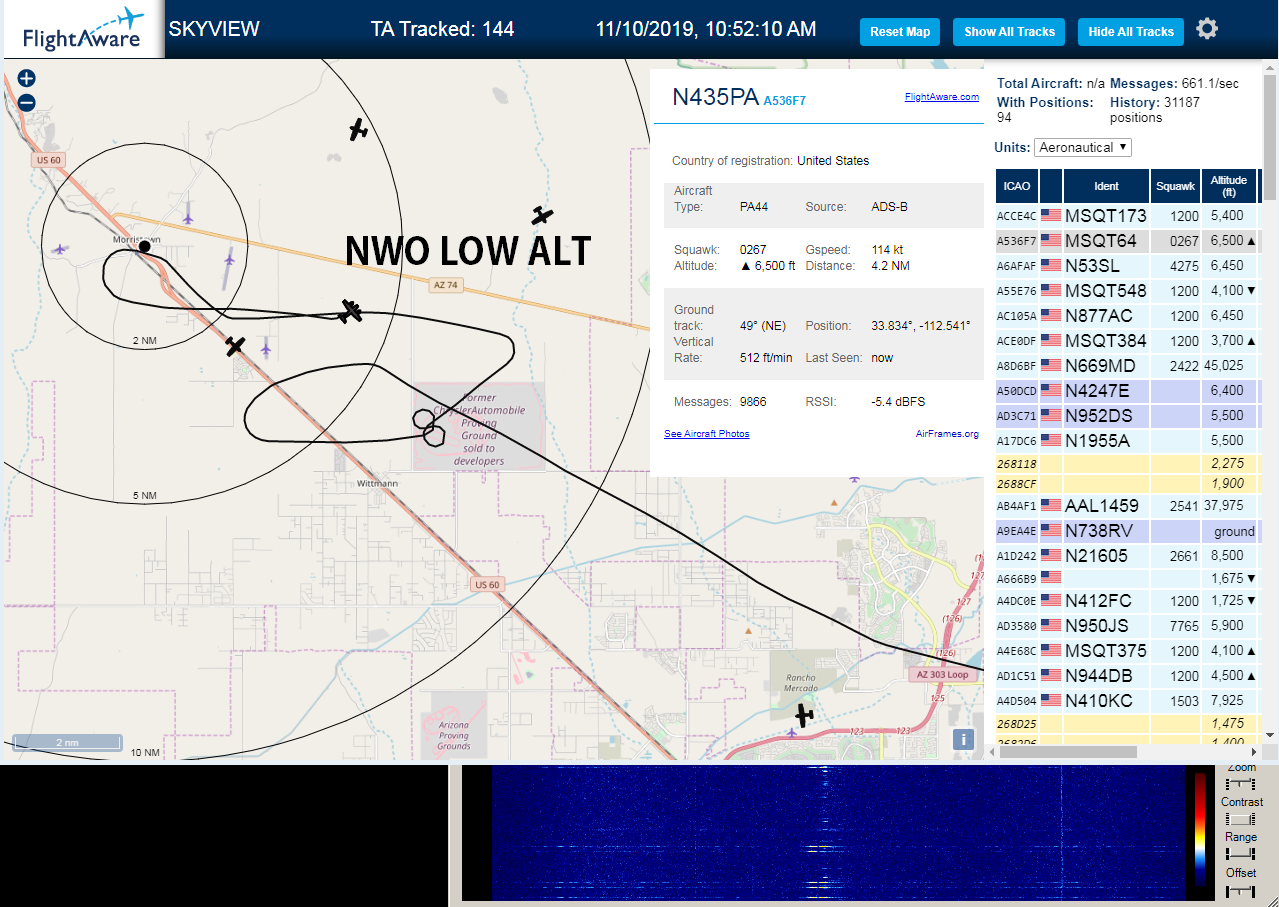Viewport: 1279px width, 907px height.
Task: Select the N21605 row
Action: (1128, 555)
